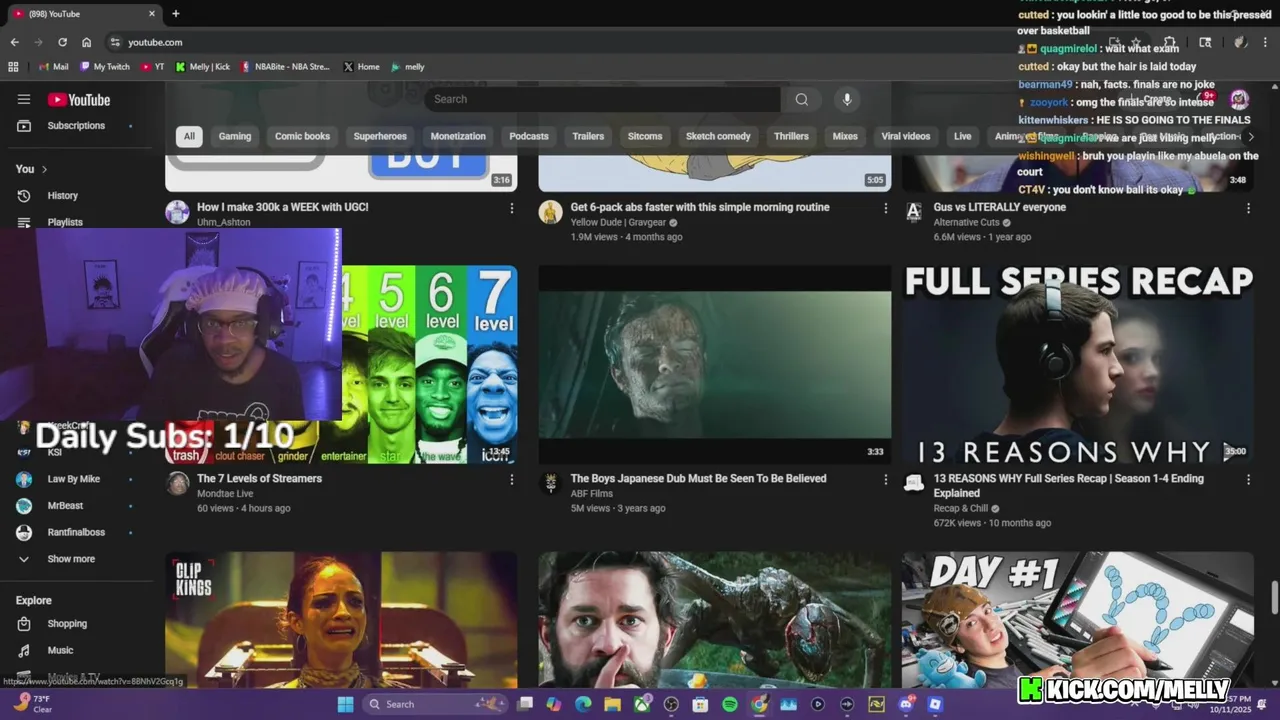Open a new browser tab with plus
The height and width of the screenshot is (720, 1280).
(176, 14)
